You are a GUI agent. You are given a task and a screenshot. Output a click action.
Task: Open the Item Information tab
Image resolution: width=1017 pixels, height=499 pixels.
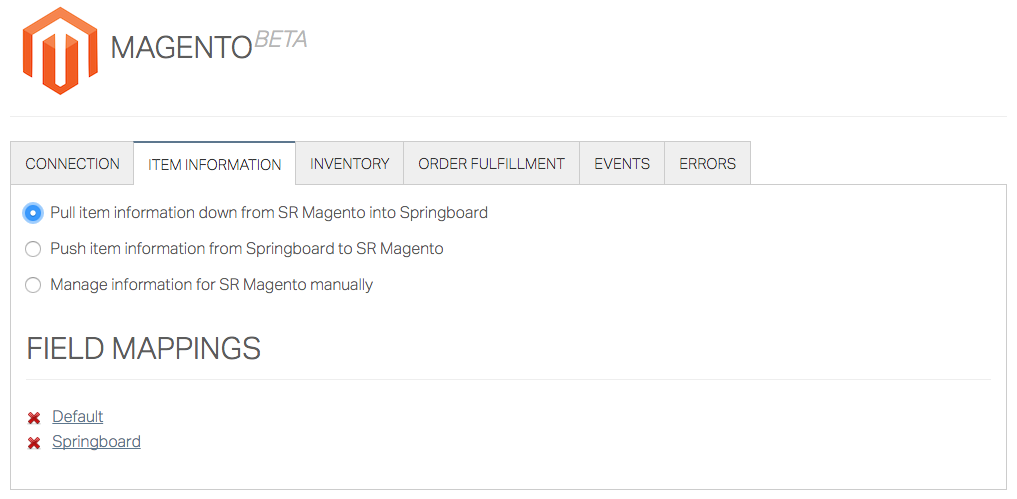coord(215,164)
